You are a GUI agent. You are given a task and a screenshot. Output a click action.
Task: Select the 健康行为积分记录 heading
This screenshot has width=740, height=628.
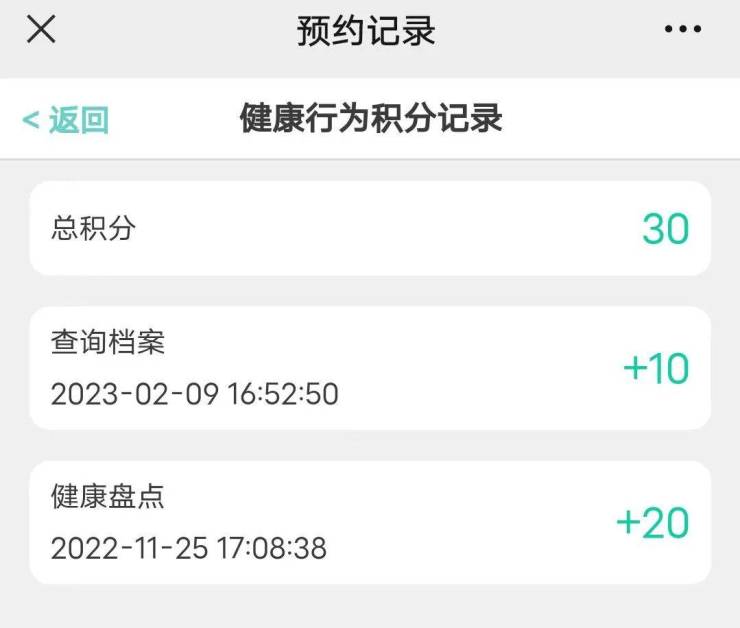pos(371,119)
